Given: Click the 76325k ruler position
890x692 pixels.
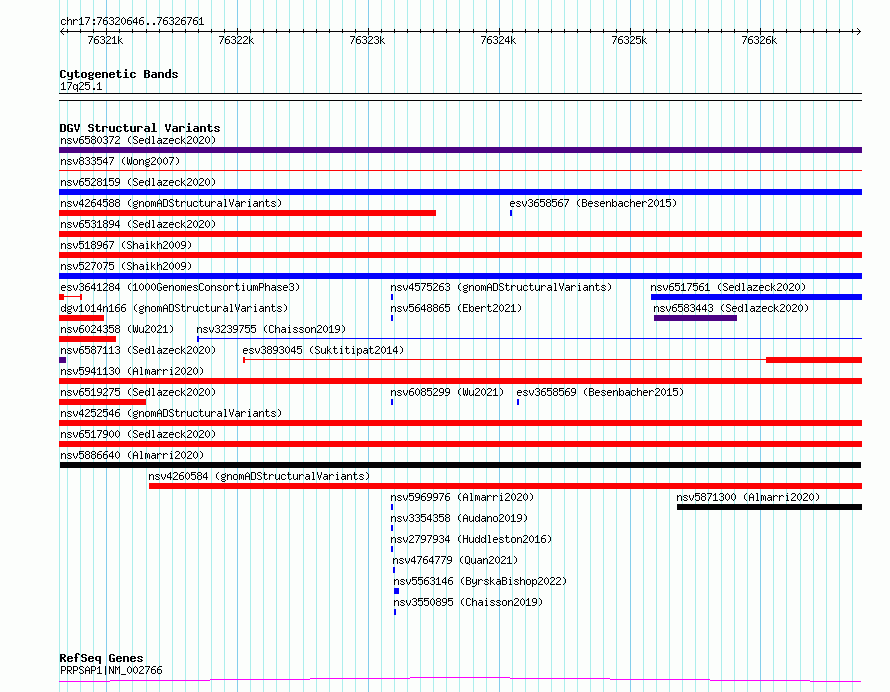Looking at the screenshot, I should click(x=629, y=40).
